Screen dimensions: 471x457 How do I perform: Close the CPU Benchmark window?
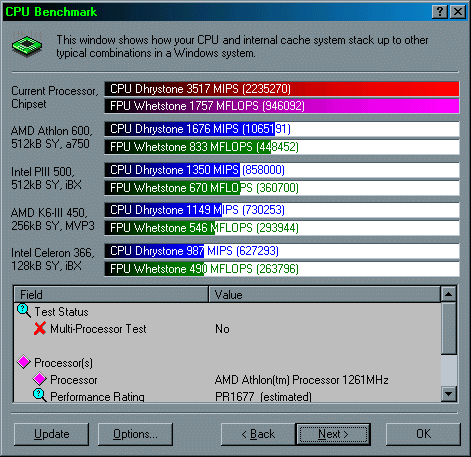(x=458, y=12)
